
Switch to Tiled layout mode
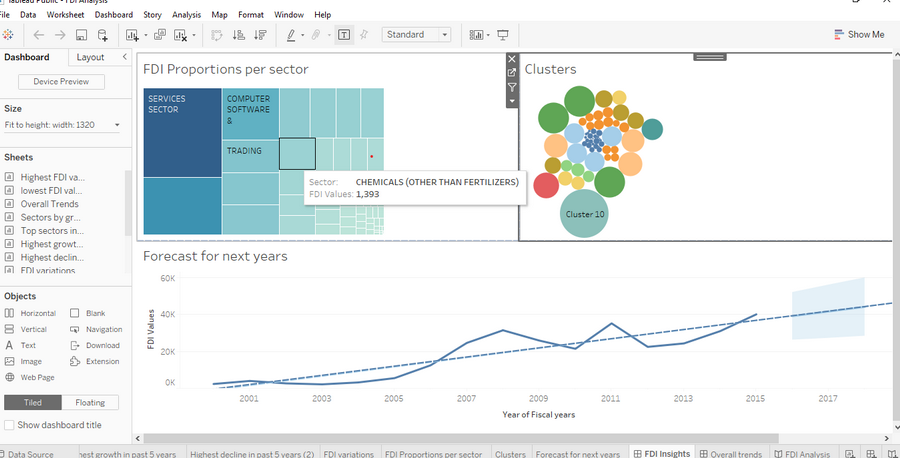pos(33,402)
